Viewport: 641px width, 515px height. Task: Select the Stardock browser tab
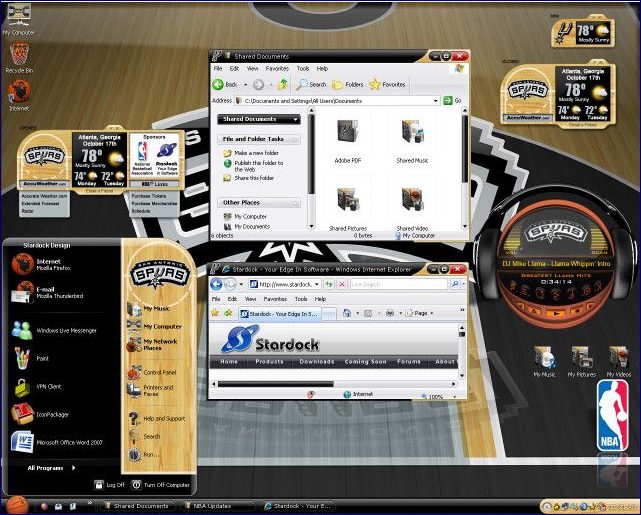(x=280, y=314)
